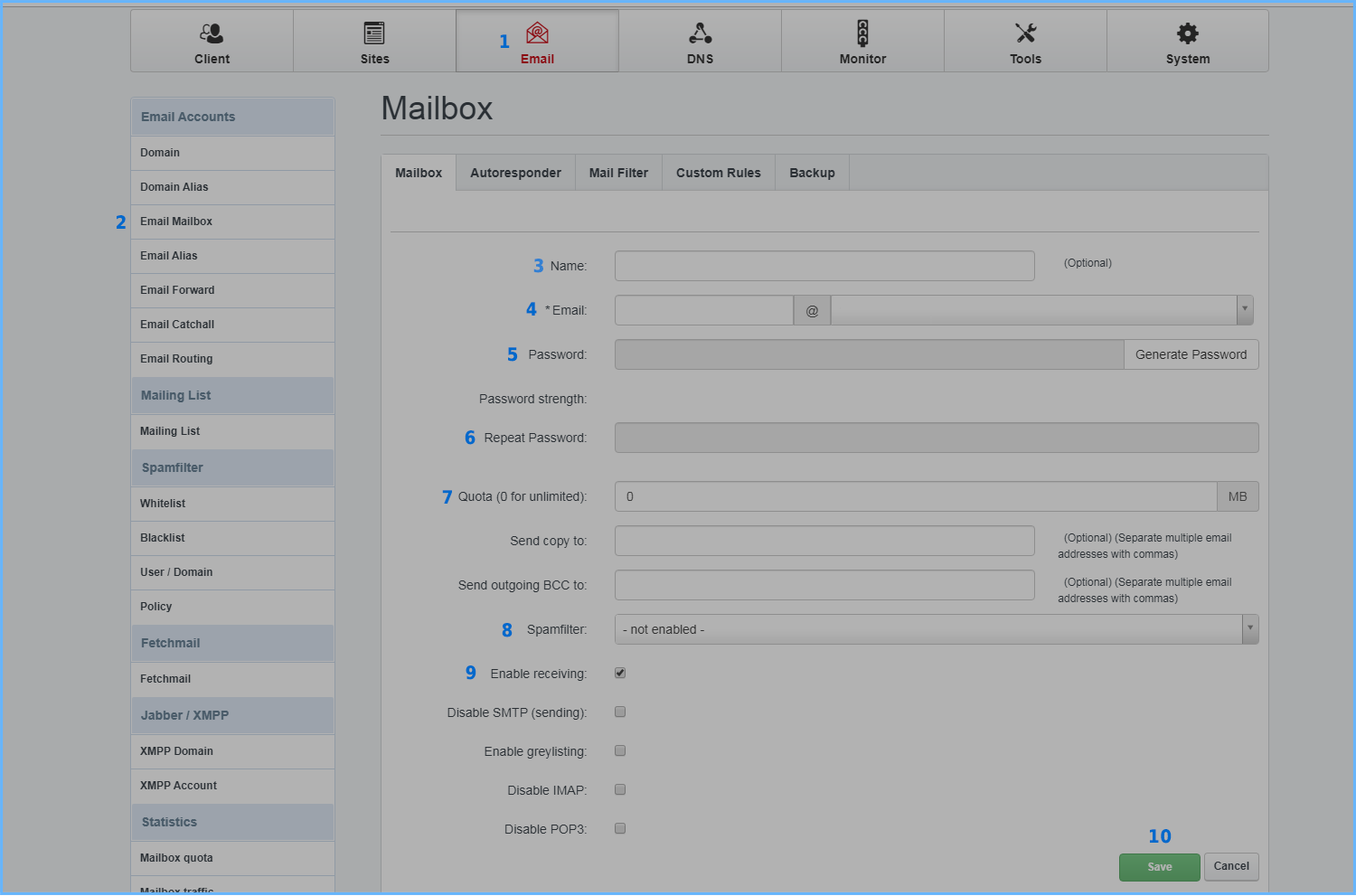Switch to the Mail Filter tab
The height and width of the screenshot is (896, 1356).
click(618, 173)
